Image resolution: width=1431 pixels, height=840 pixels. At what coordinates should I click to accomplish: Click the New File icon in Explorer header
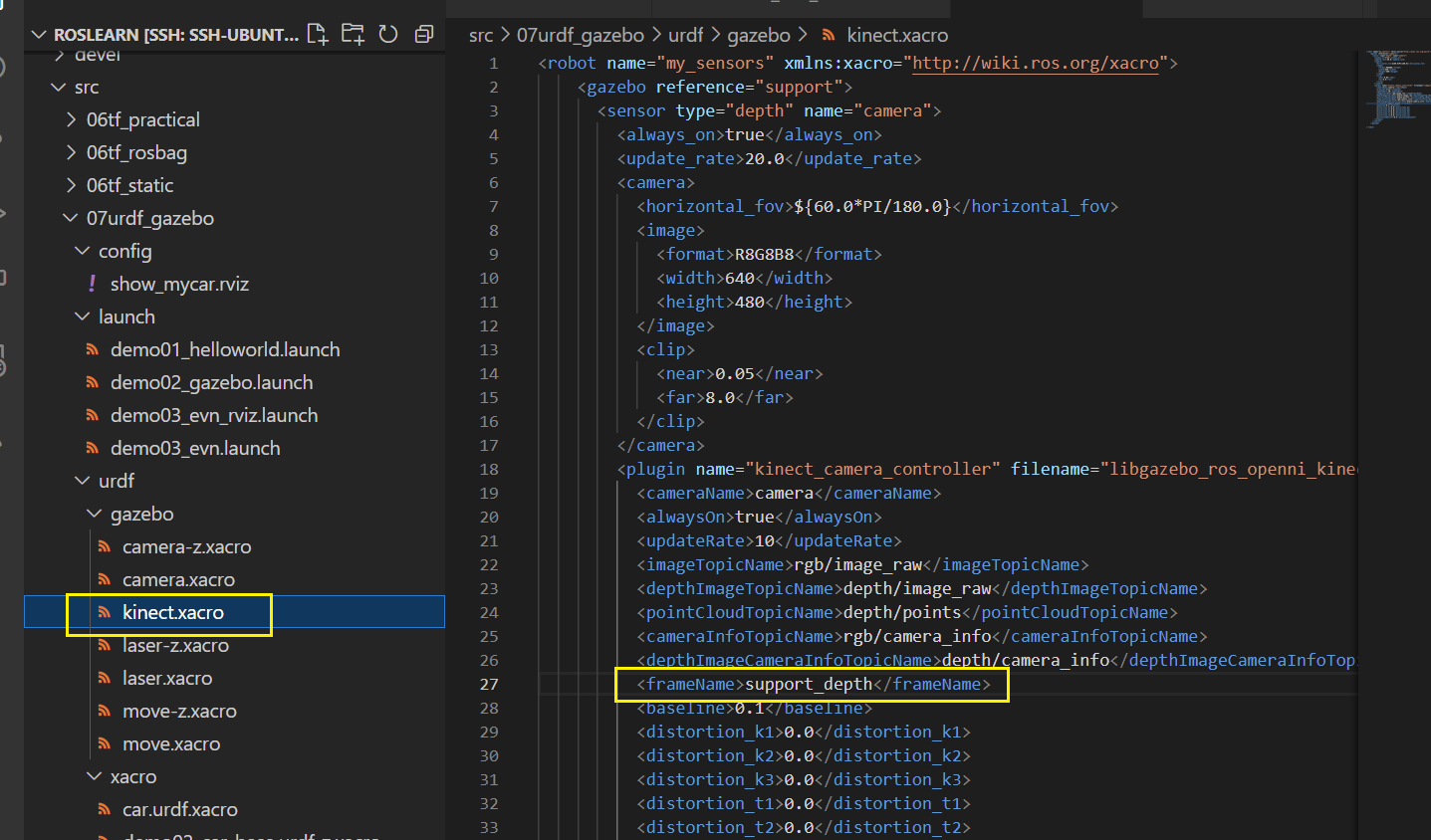click(x=318, y=34)
